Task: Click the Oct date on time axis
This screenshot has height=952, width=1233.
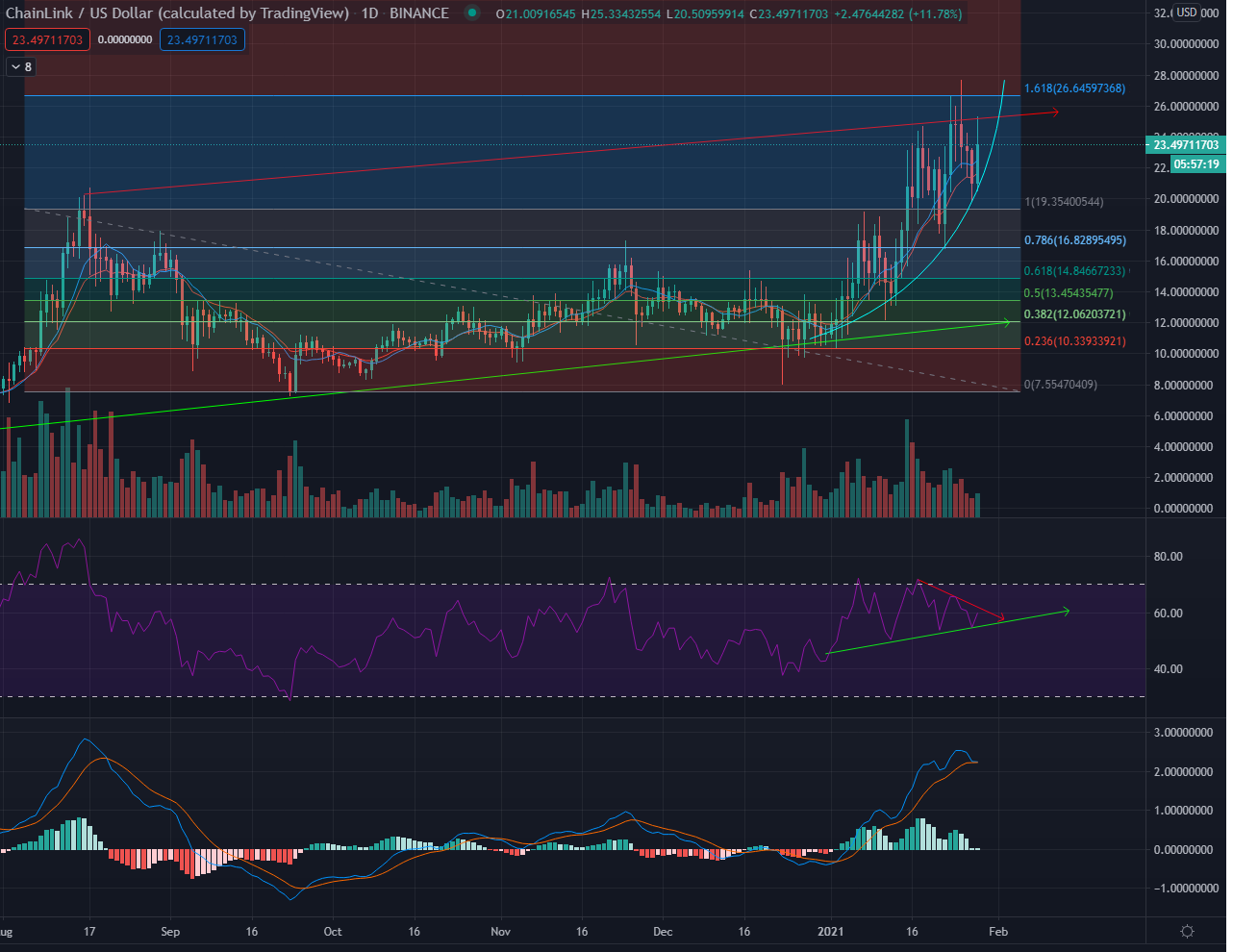Action: pyautogui.click(x=333, y=932)
